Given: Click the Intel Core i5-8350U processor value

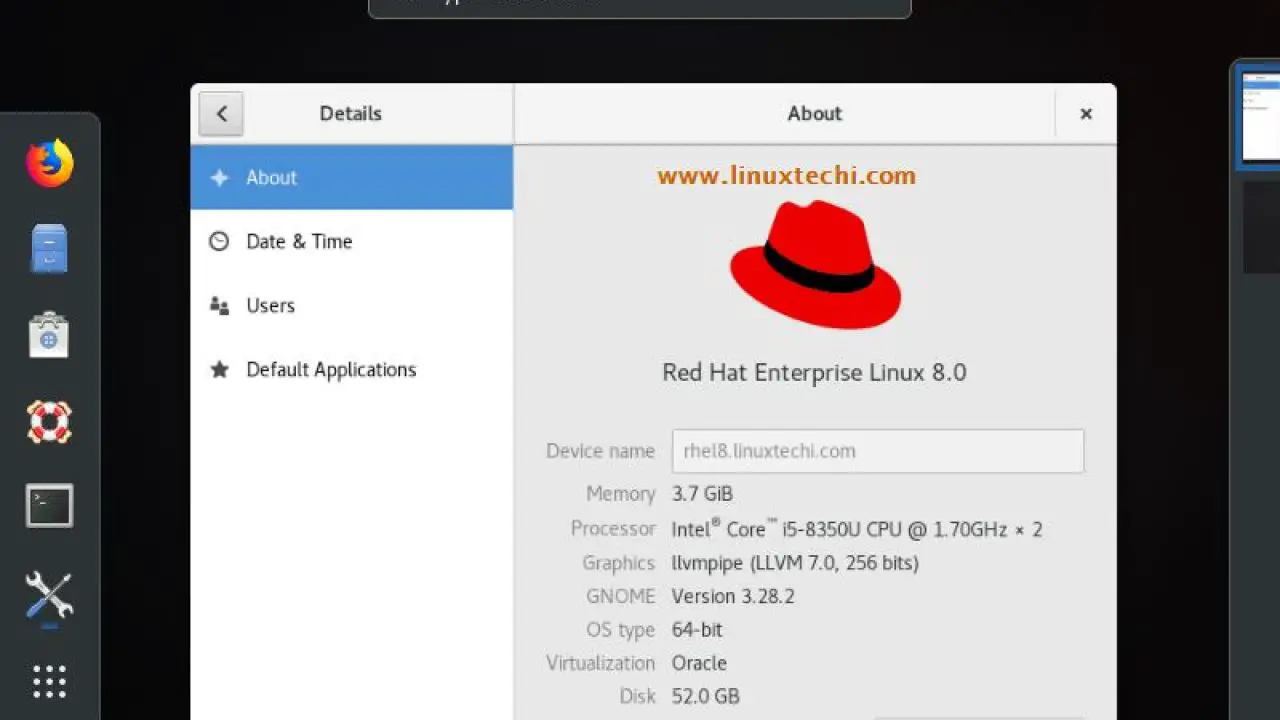Looking at the screenshot, I should 857,529.
